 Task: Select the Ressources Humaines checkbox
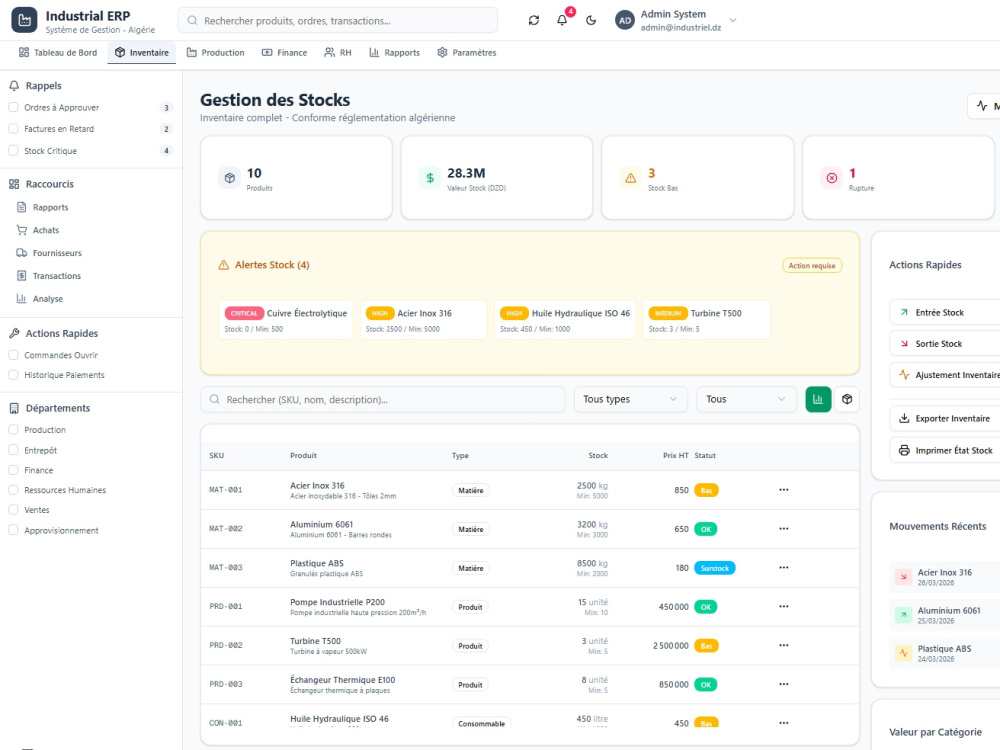[x=13, y=490]
